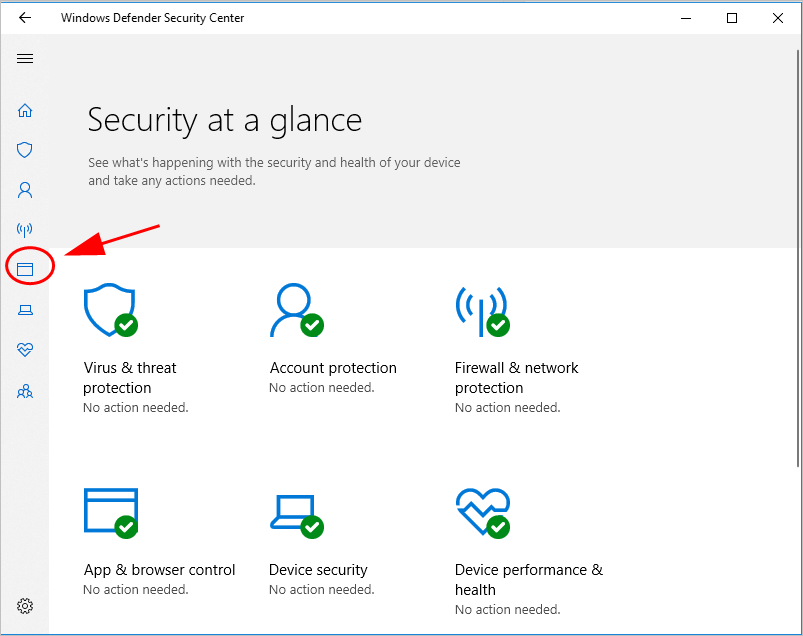803x636 pixels.
Task: Open Family options icon in sidebar
Action: tap(25, 392)
